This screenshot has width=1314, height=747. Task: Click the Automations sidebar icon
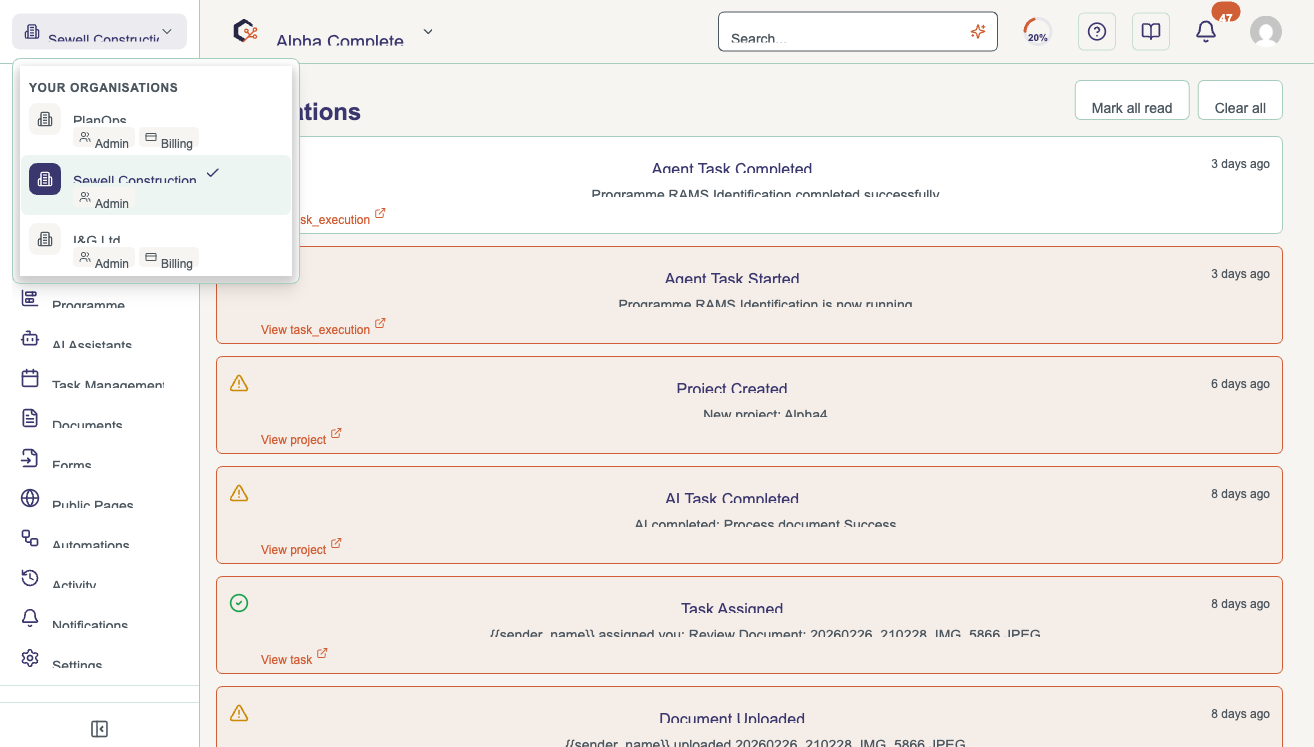point(30,538)
